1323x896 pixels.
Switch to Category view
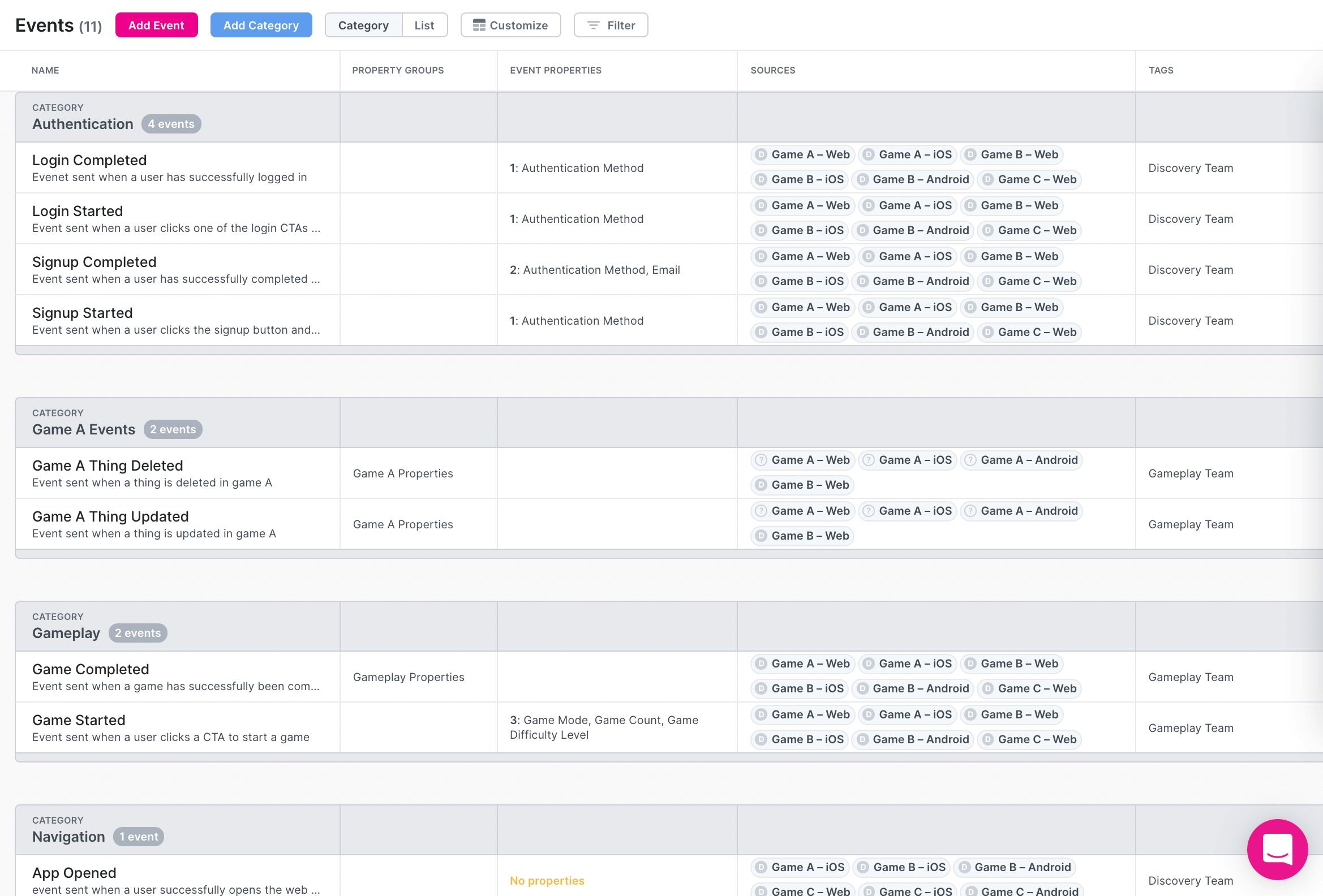tap(363, 25)
